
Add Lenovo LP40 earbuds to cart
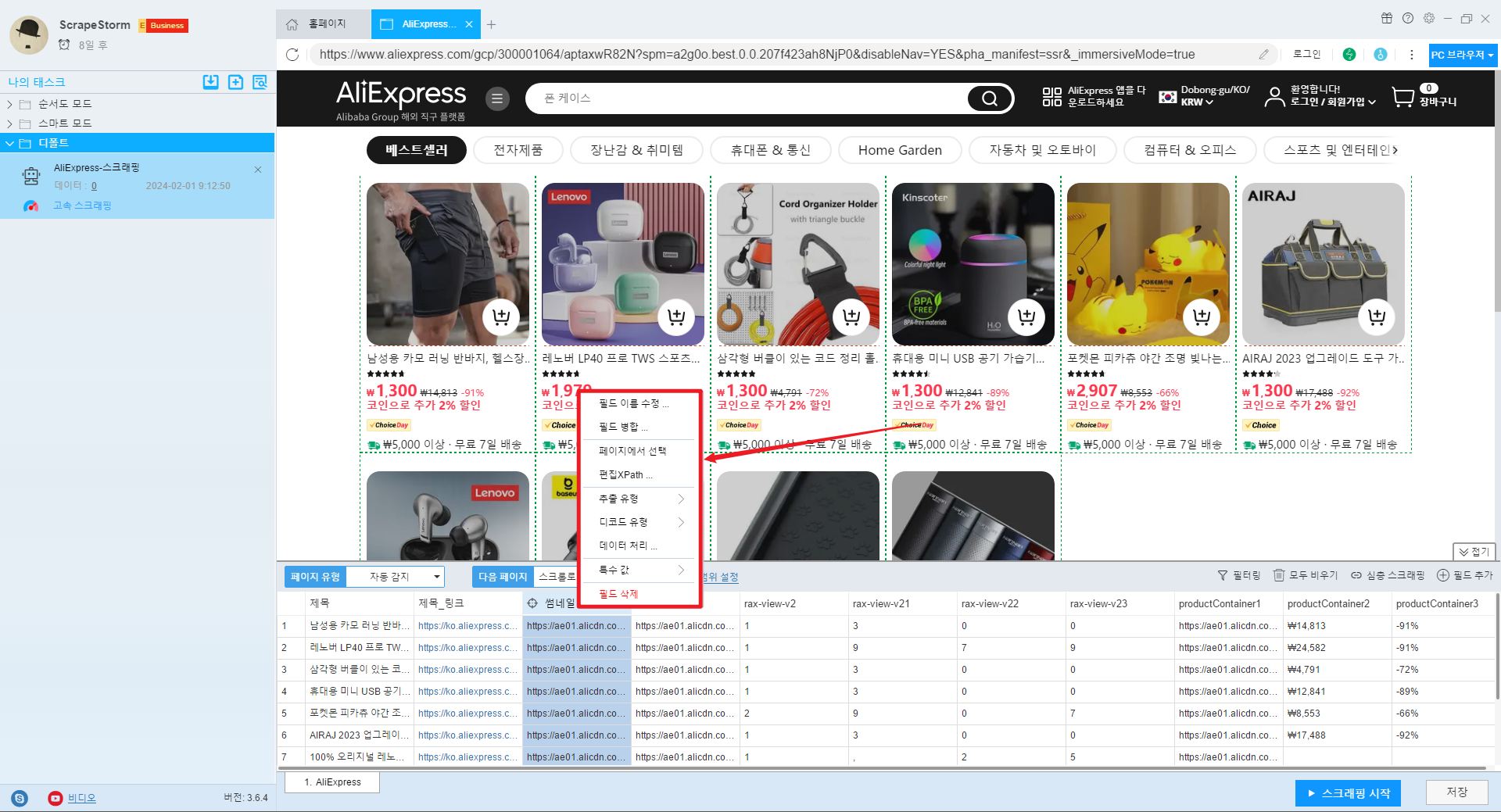tap(676, 317)
